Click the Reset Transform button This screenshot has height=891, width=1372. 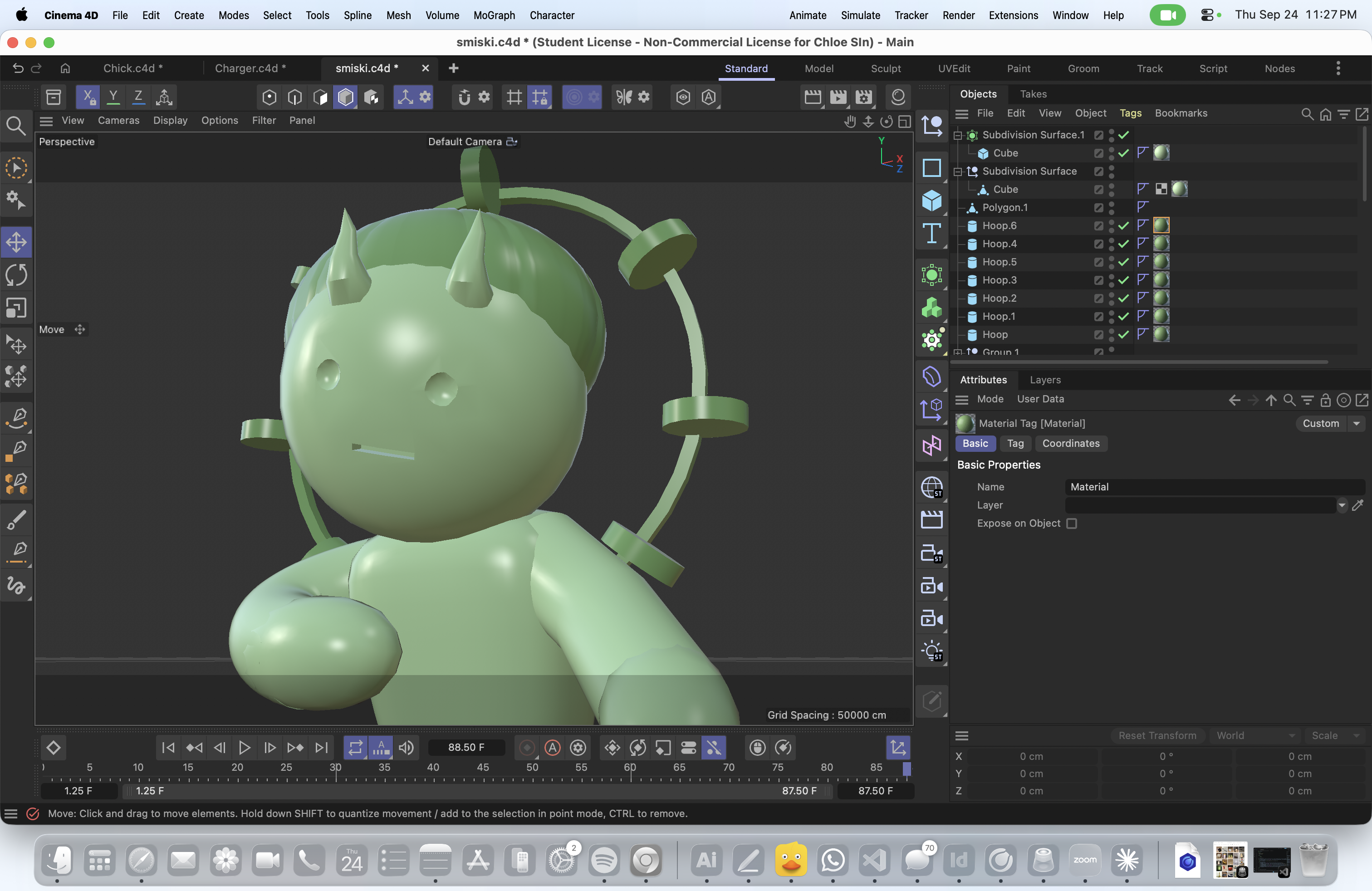coord(1157,735)
